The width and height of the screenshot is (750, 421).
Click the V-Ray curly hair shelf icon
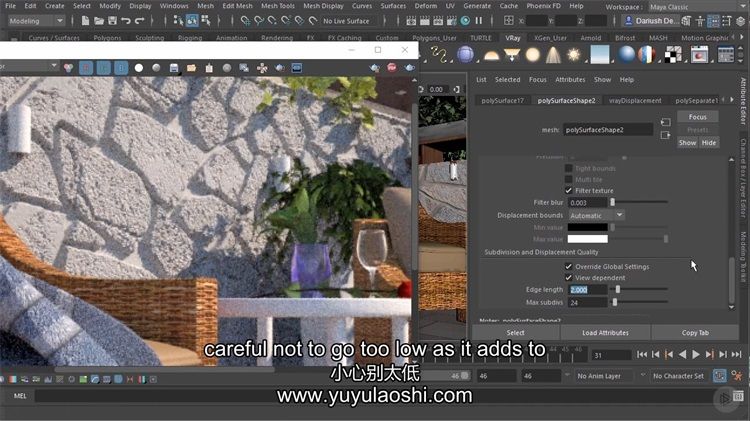439,55
